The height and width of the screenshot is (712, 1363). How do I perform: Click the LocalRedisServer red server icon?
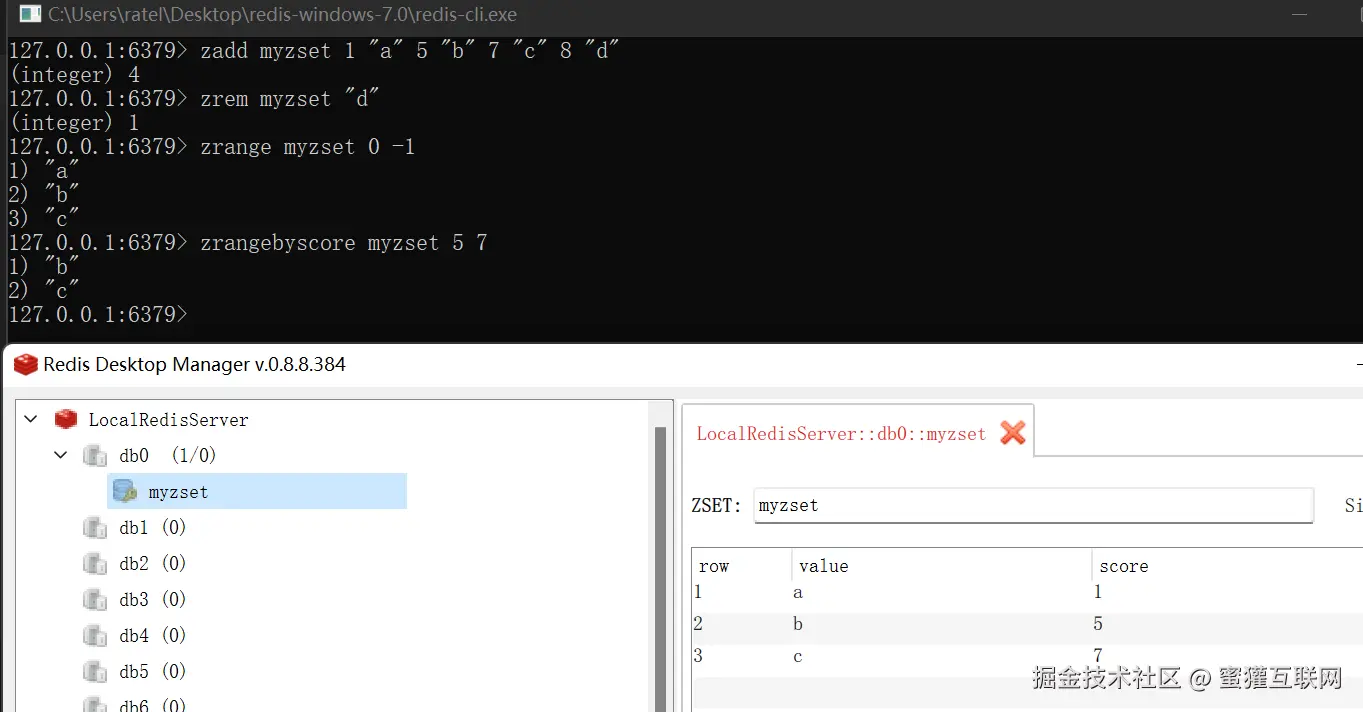[x=66, y=419]
